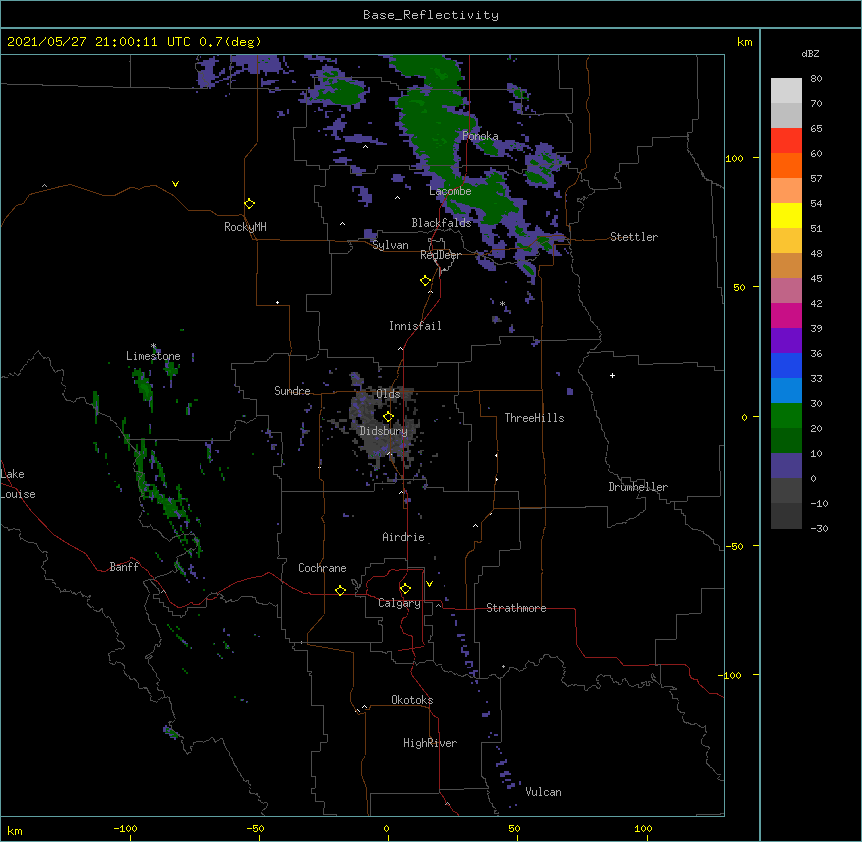Screen dimensions: 862x842
Task: Select the slate blue 0-10 dBZ legend swatch
Action: tap(786, 466)
